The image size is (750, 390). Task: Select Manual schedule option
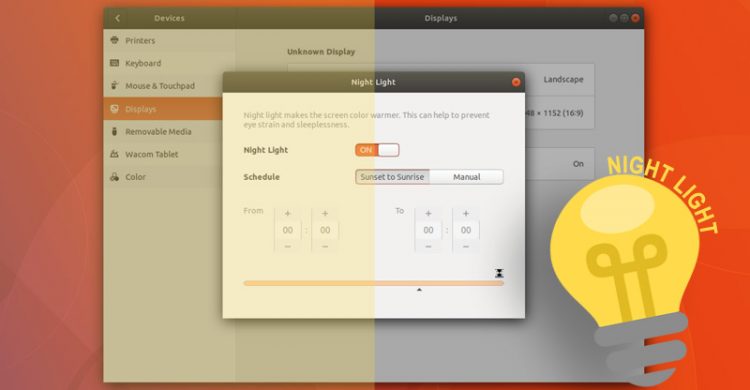(x=466, y=177)
